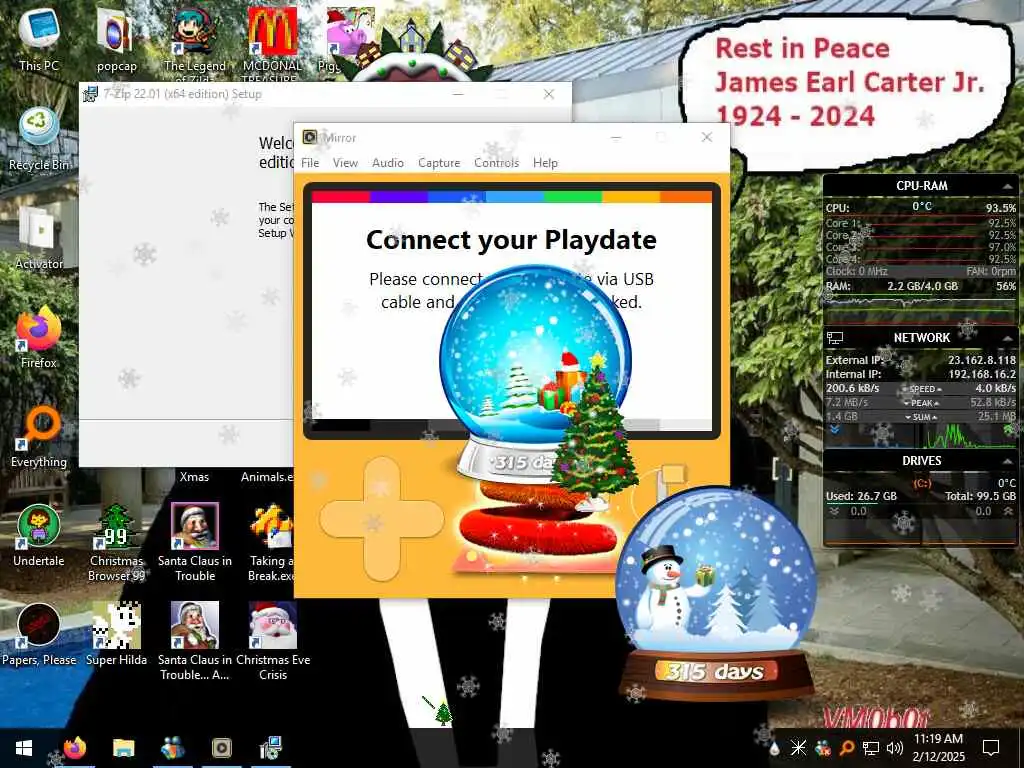1024x768 pixels.
Task: Click the RAM usage 2.2 GB/4.0 GB text
Action: click(922, 286)
